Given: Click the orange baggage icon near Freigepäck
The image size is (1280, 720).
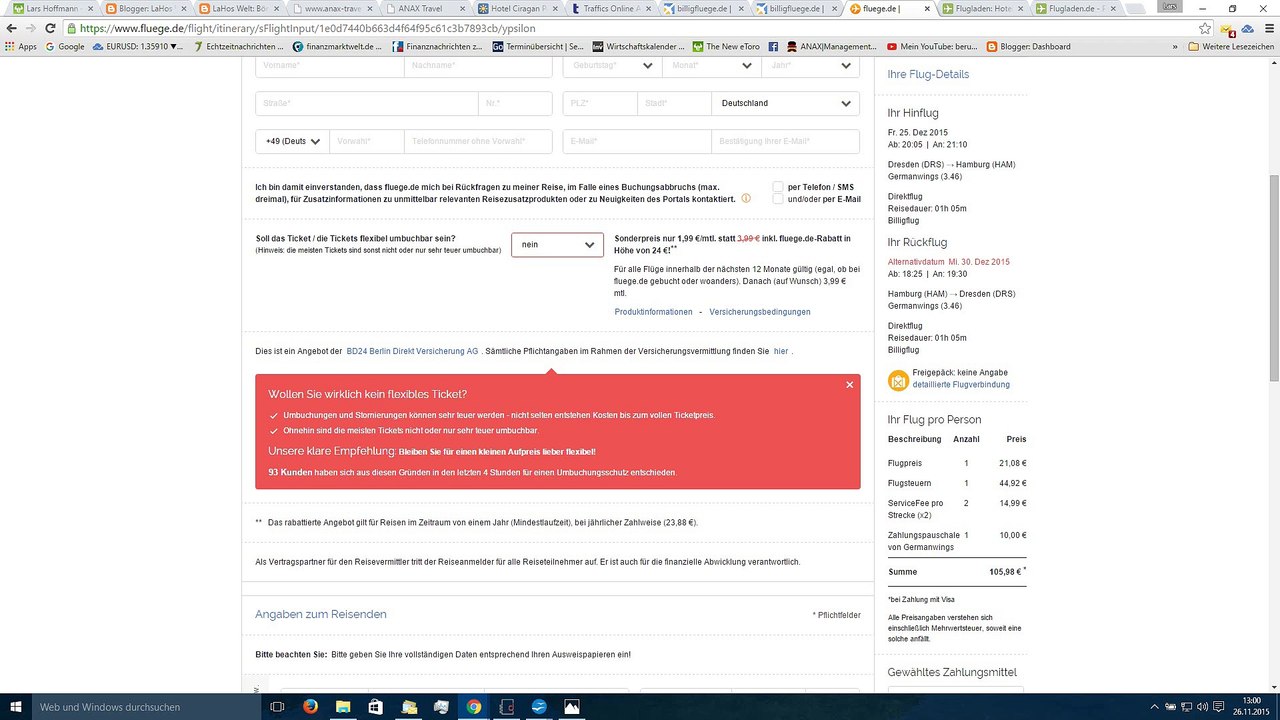Looking at the screenshot, I should [898, 380].
